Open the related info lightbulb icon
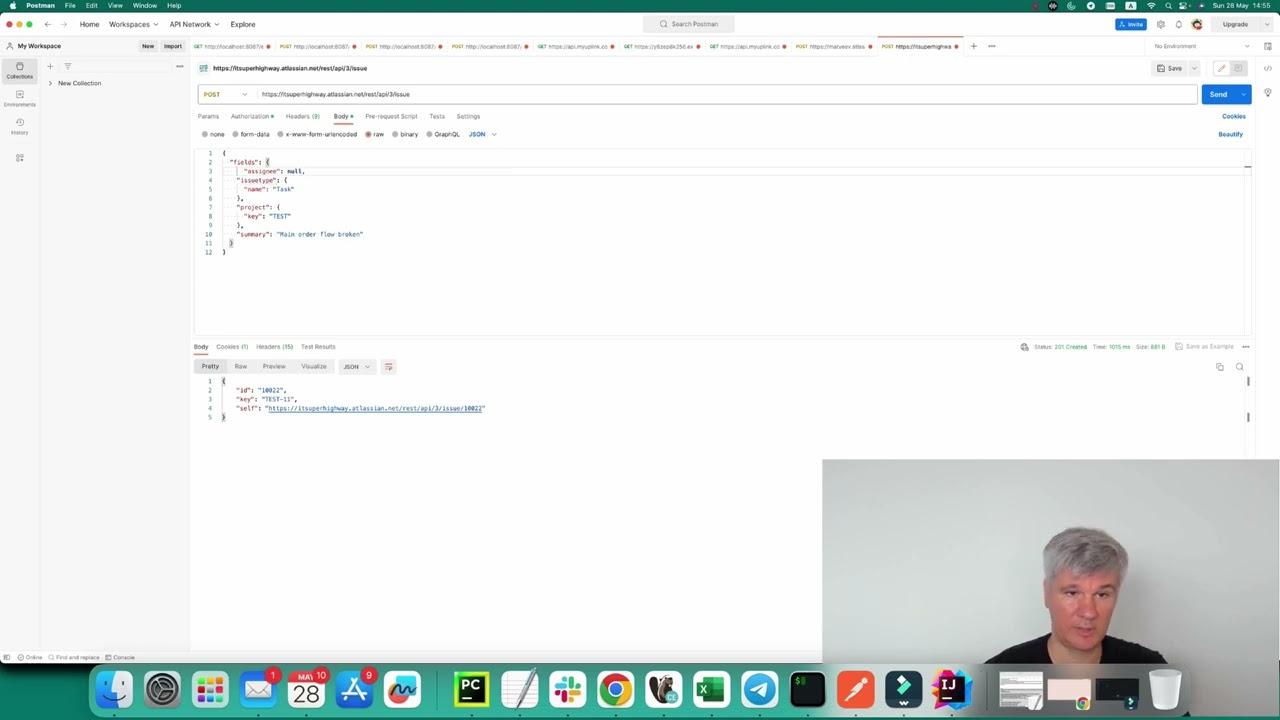 coord(1267,93)
